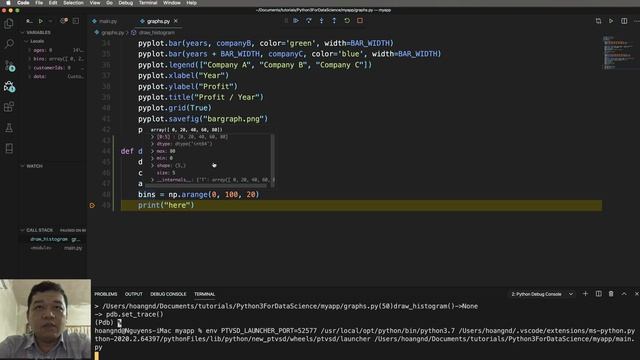Open the Apple menu
The width and height of the screenshot is (640, 360).
[x=8, y=3]
